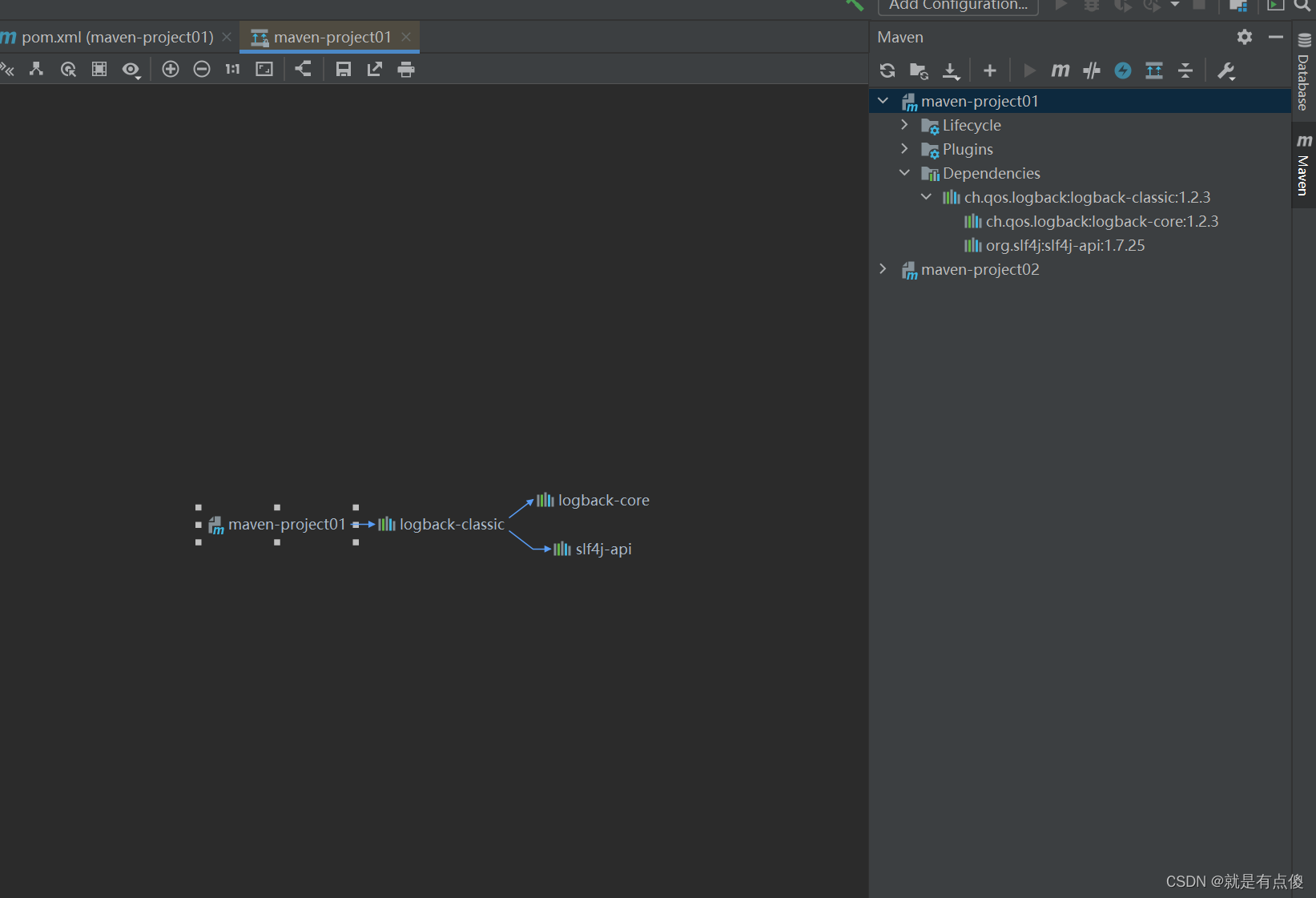1316x898 pixels.
Task: Select maven-project01 in Maven tree
Action: [980, 101]
